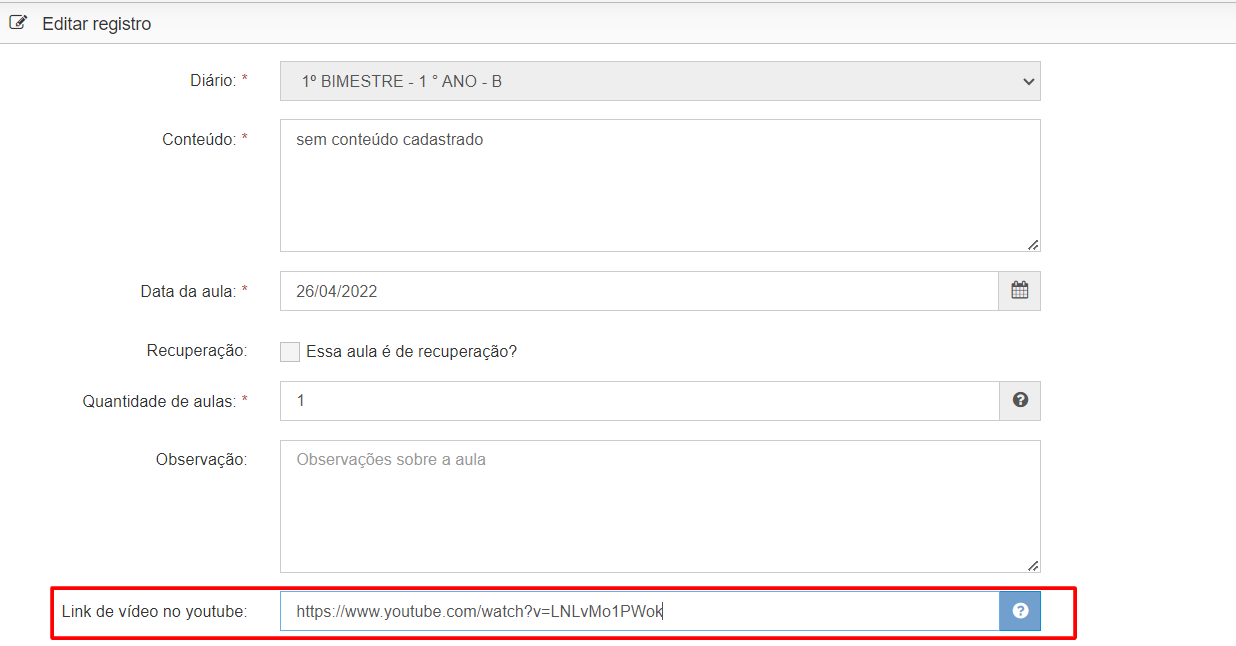1236x646 pixels.
Task: Click the Observação text area
Action: [660, 506]
